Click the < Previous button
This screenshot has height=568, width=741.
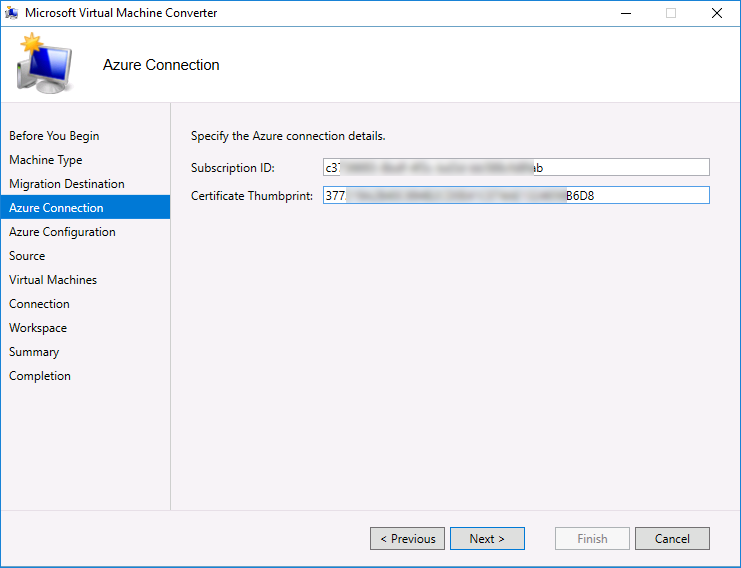pos(407,539)
